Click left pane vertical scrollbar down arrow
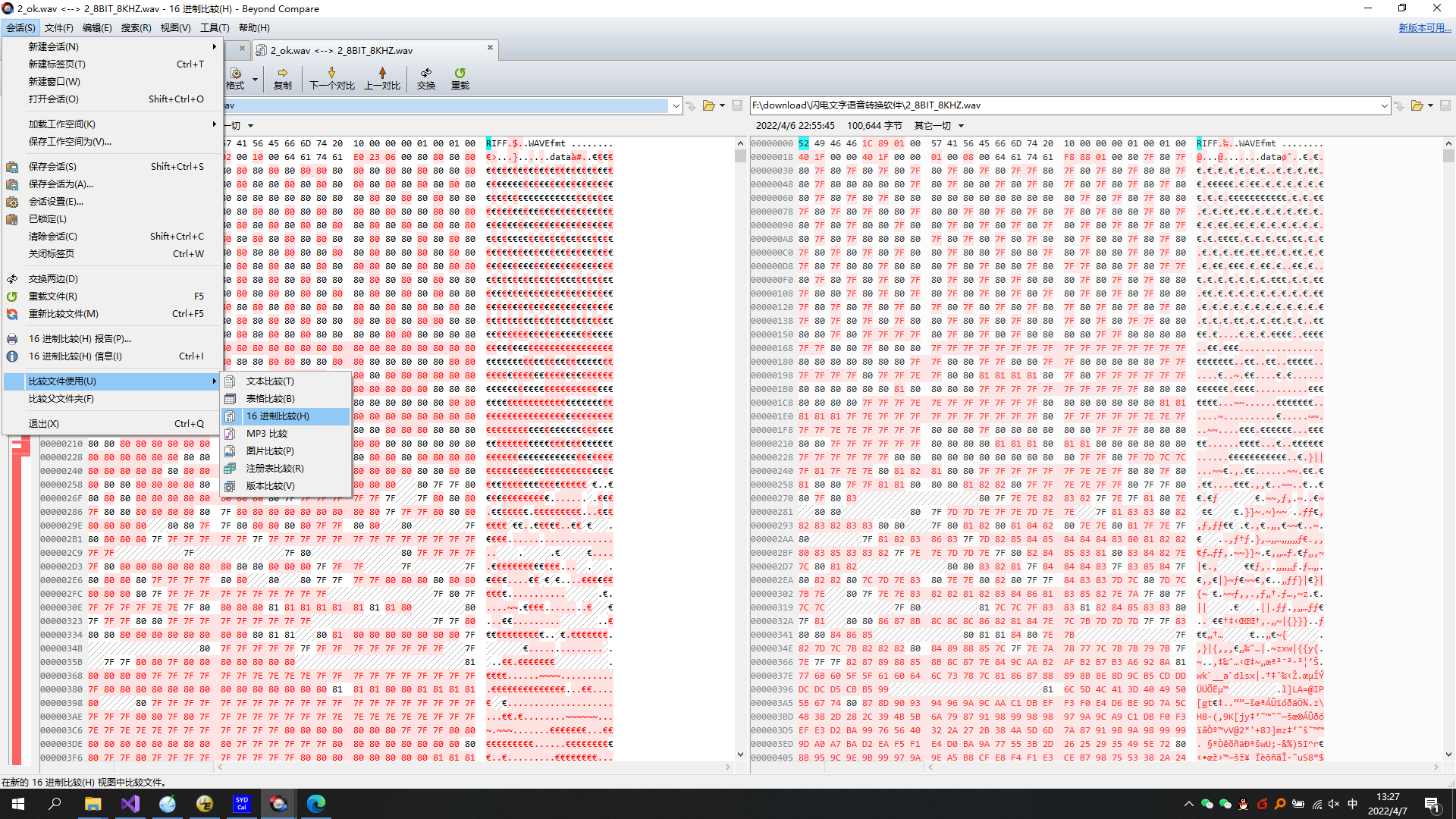 coord(740,755)
